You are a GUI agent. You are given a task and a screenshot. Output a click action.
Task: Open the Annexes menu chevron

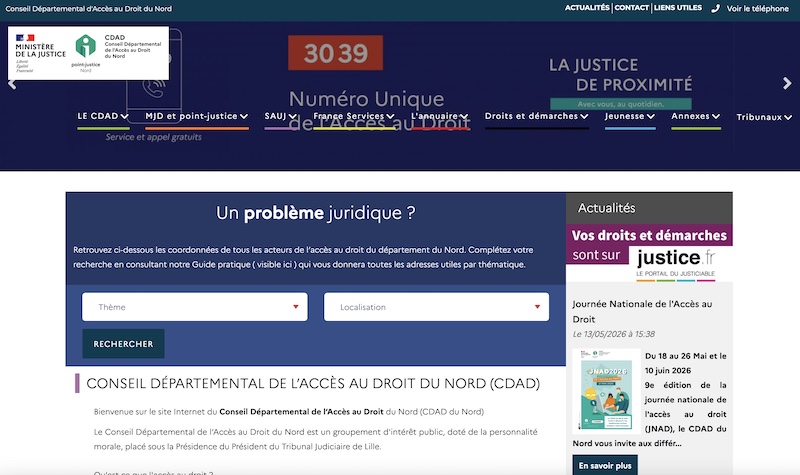716,116
